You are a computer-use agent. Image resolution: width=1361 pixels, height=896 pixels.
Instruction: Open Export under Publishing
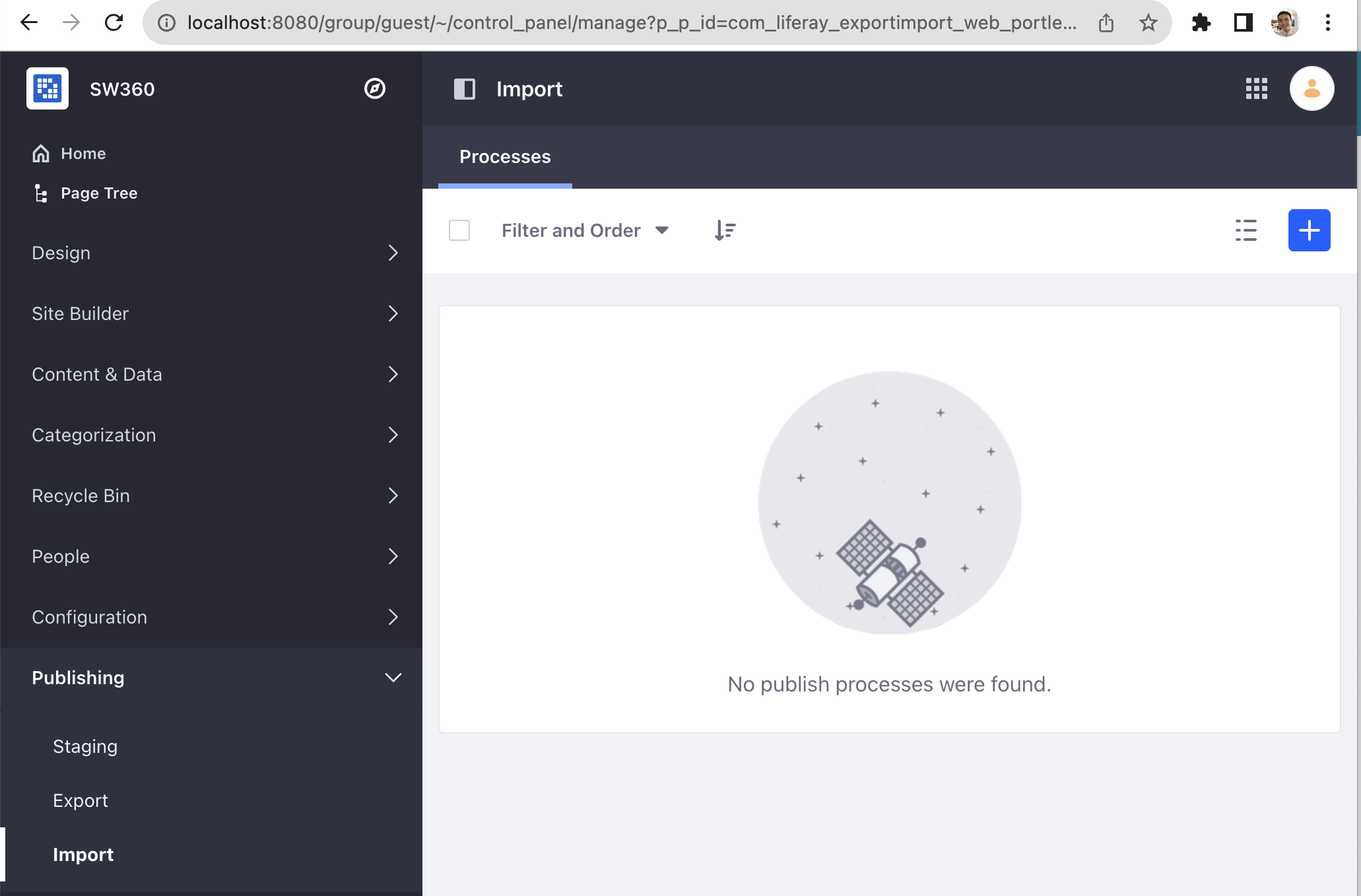pyautogui.click(x=81, y=800)
